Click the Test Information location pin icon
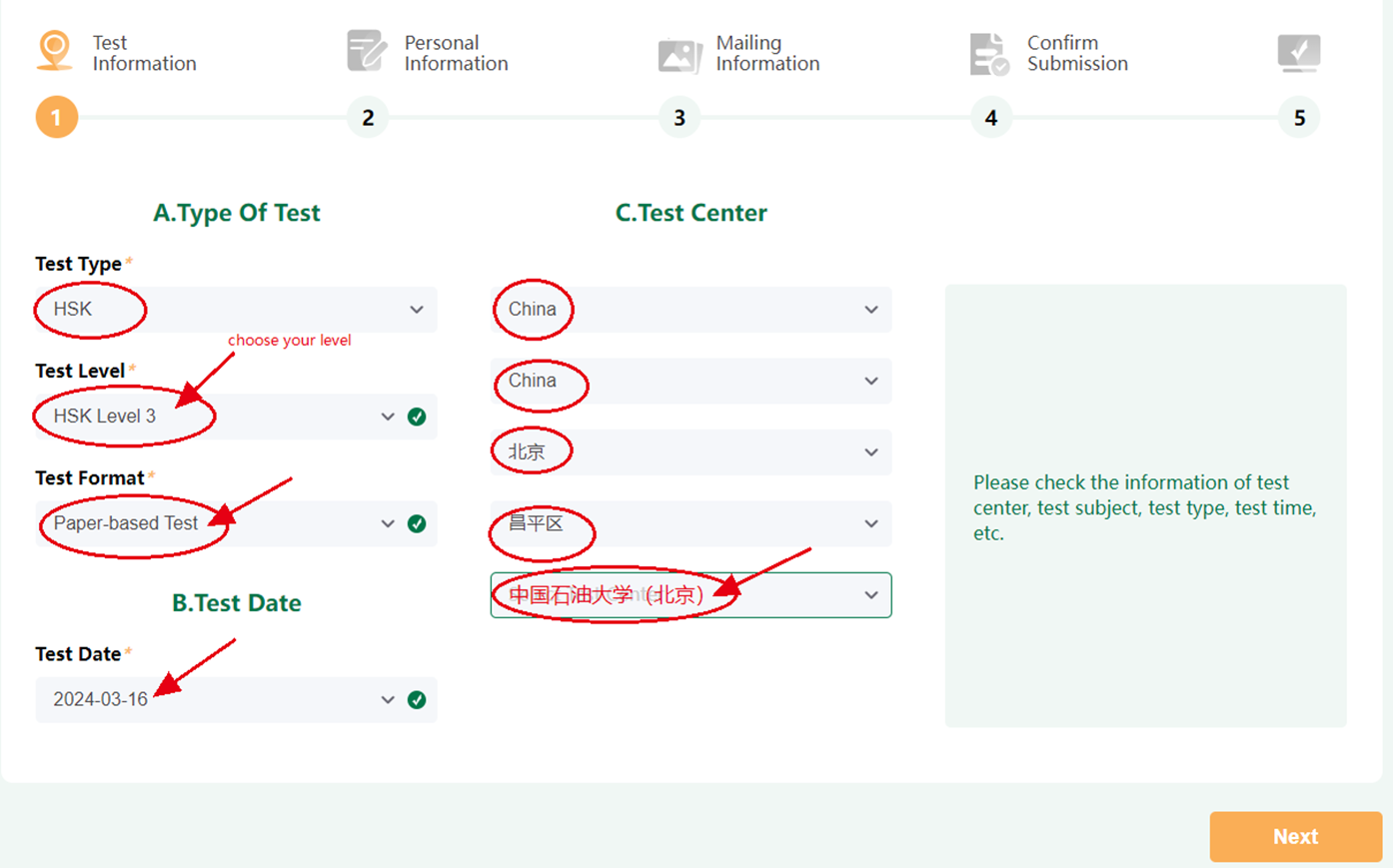The width and height of the screenshot is (1393, 868). click(x=55, y=50)
